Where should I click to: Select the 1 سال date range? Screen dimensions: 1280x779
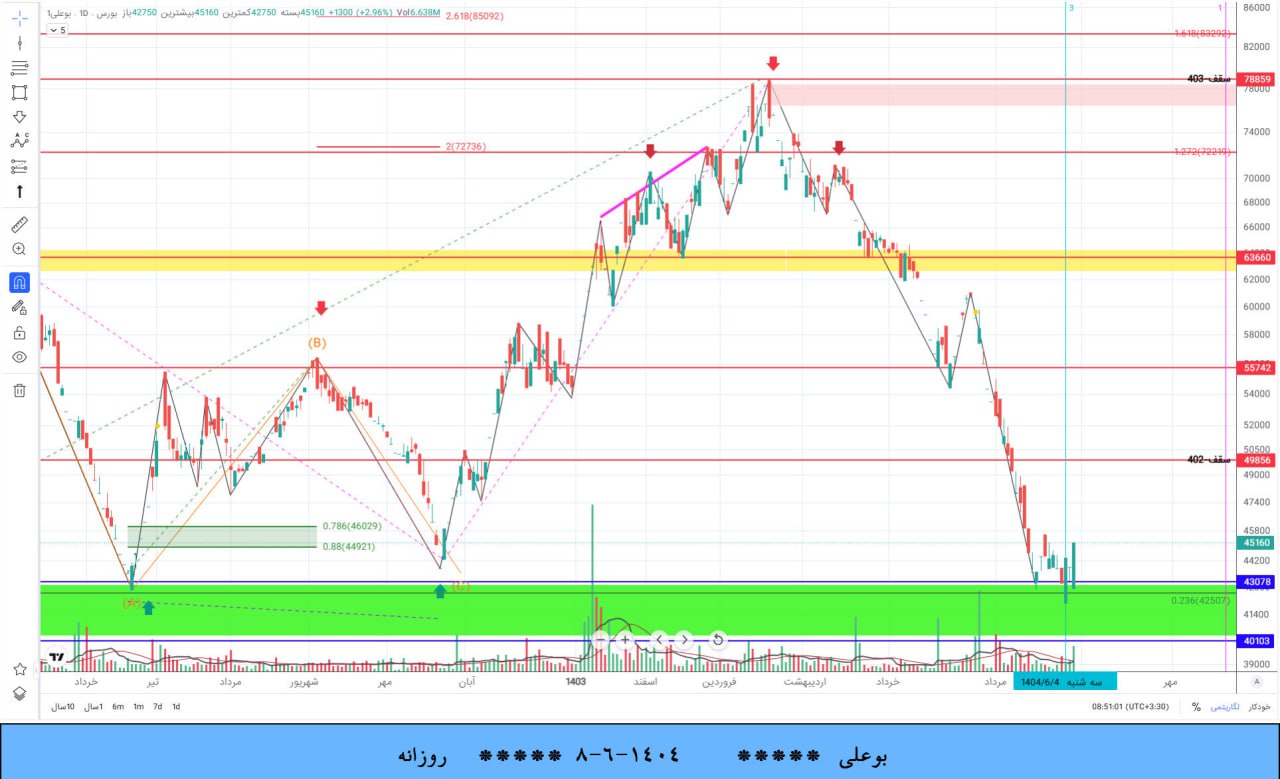93,707
